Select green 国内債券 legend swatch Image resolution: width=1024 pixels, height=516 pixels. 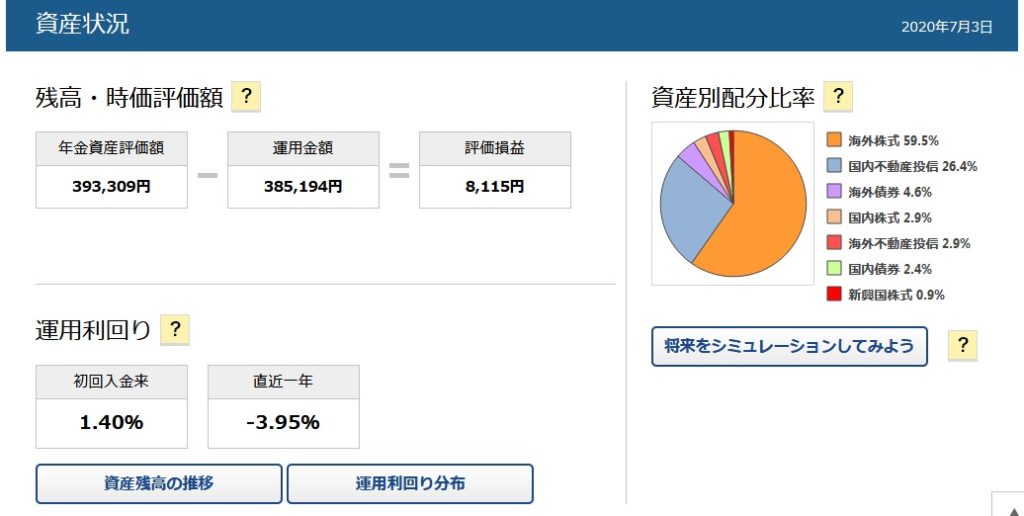point(834,268)
